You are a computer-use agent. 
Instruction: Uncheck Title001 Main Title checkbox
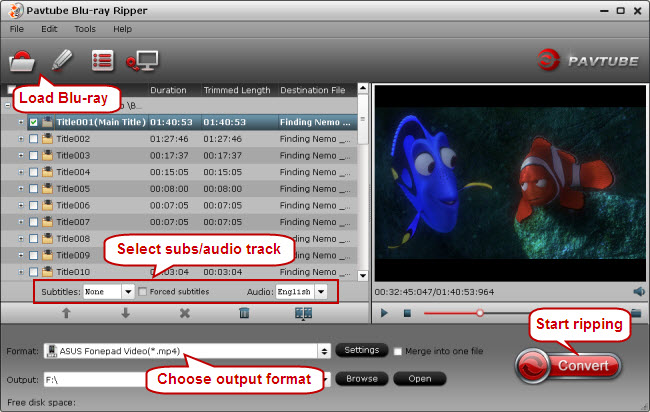34,122
